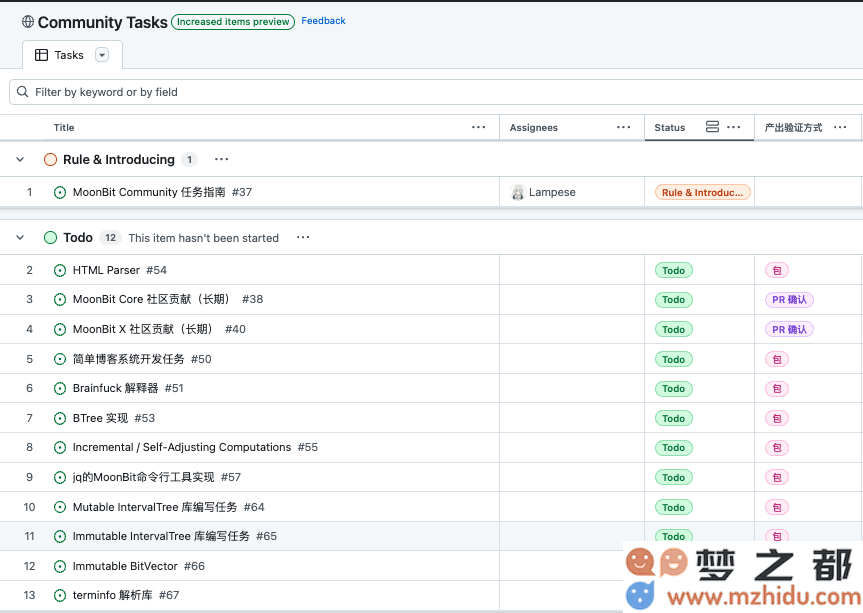Select row number 5

tap(29, 359)
